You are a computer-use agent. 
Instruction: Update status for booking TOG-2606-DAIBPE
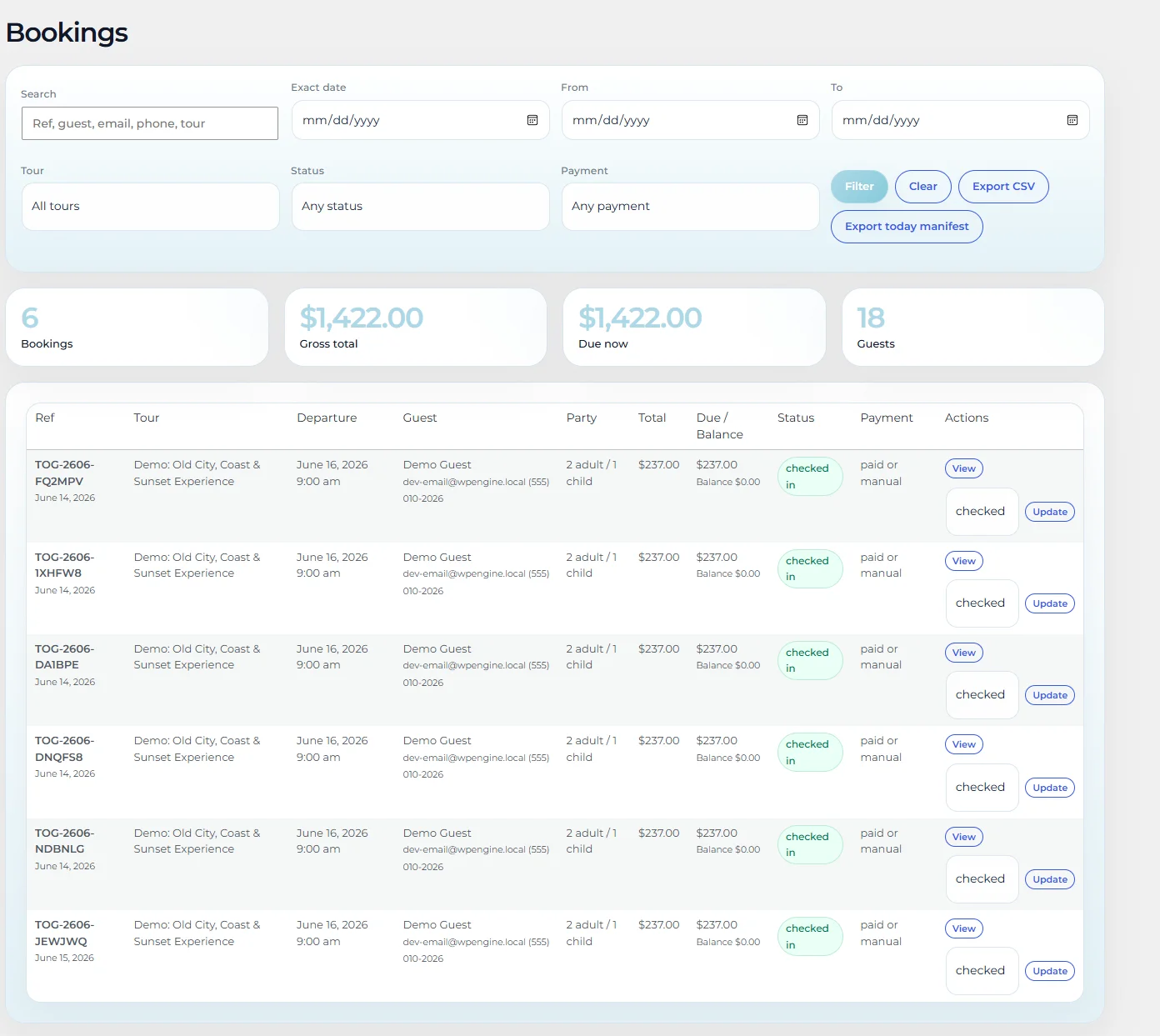(1050, 695)
